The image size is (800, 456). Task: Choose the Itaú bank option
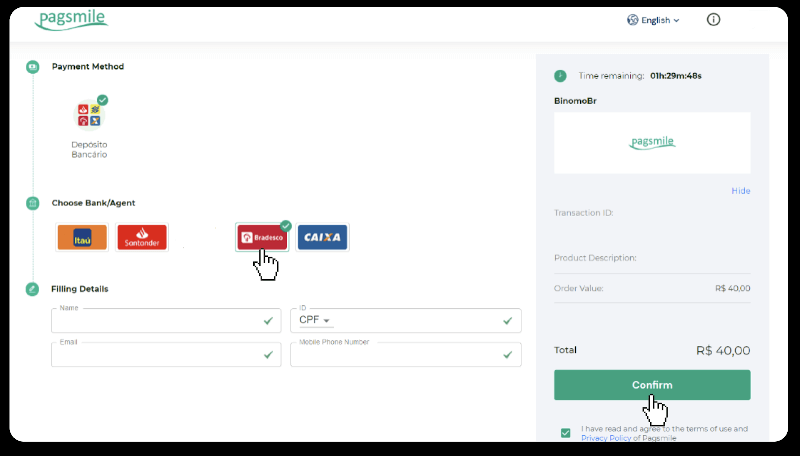pos(82,237)
